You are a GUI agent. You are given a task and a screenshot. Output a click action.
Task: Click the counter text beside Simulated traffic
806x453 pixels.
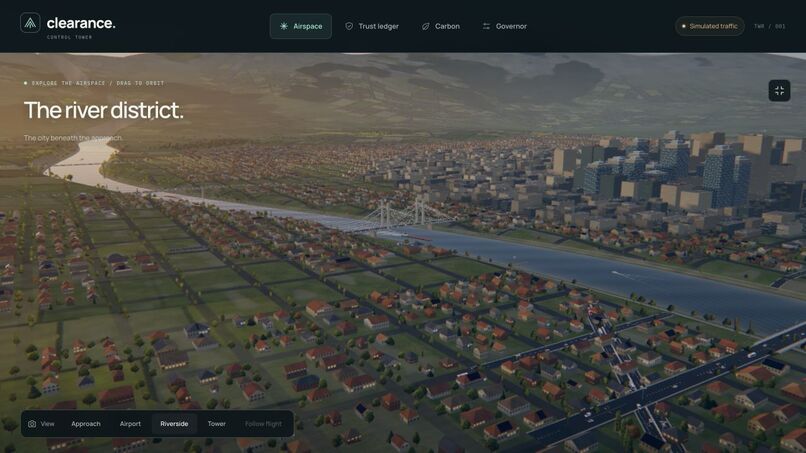pos(770,26)
